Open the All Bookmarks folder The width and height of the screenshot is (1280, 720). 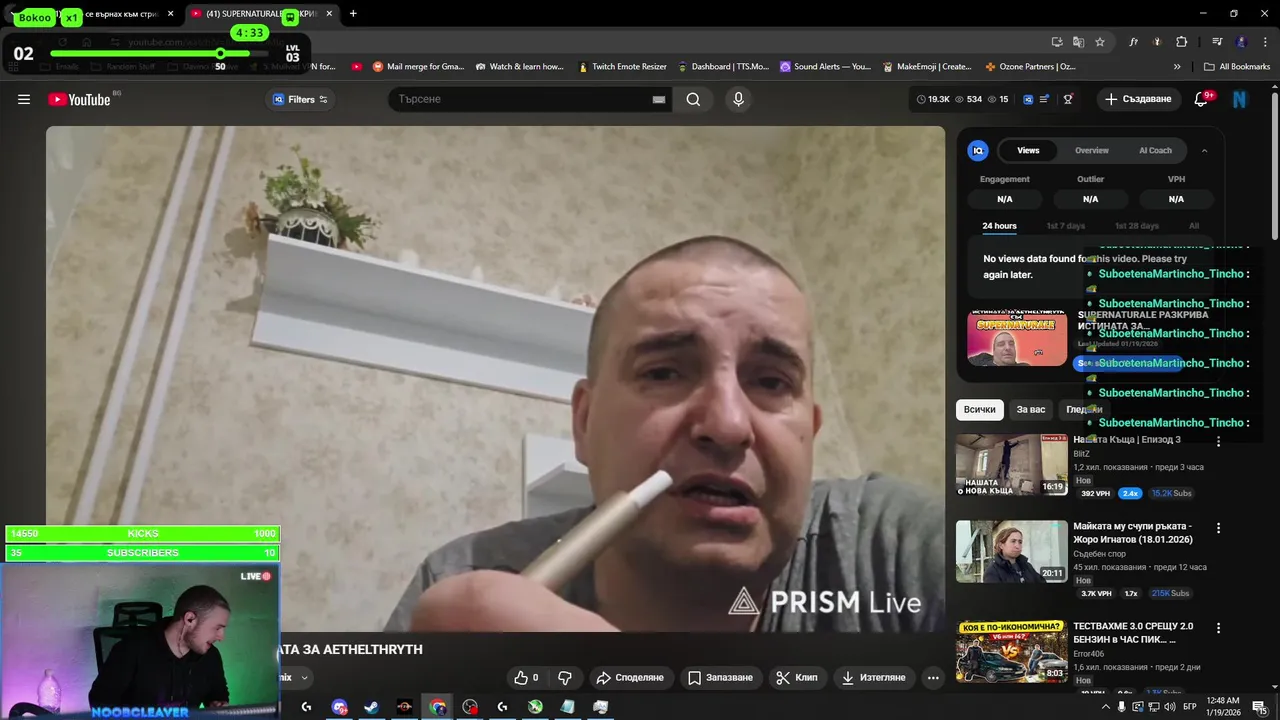(x=1237, y=67)
